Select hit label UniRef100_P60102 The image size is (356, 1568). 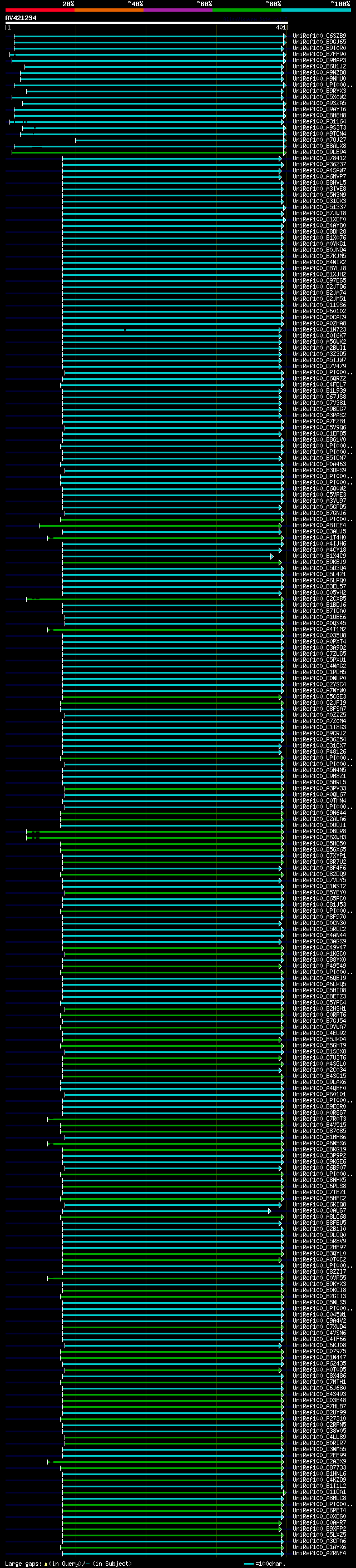[x=319, y=311]
